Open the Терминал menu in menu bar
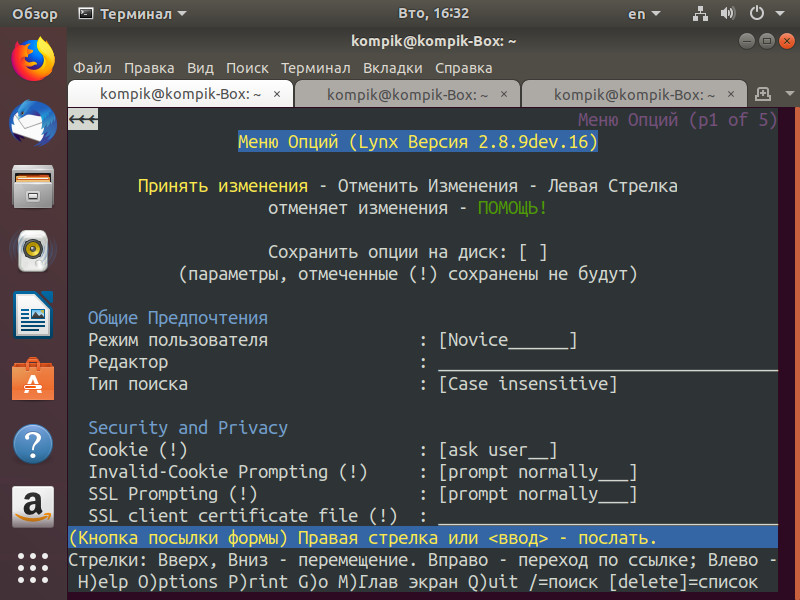800x600 pixels. click(x=316, y=68)
